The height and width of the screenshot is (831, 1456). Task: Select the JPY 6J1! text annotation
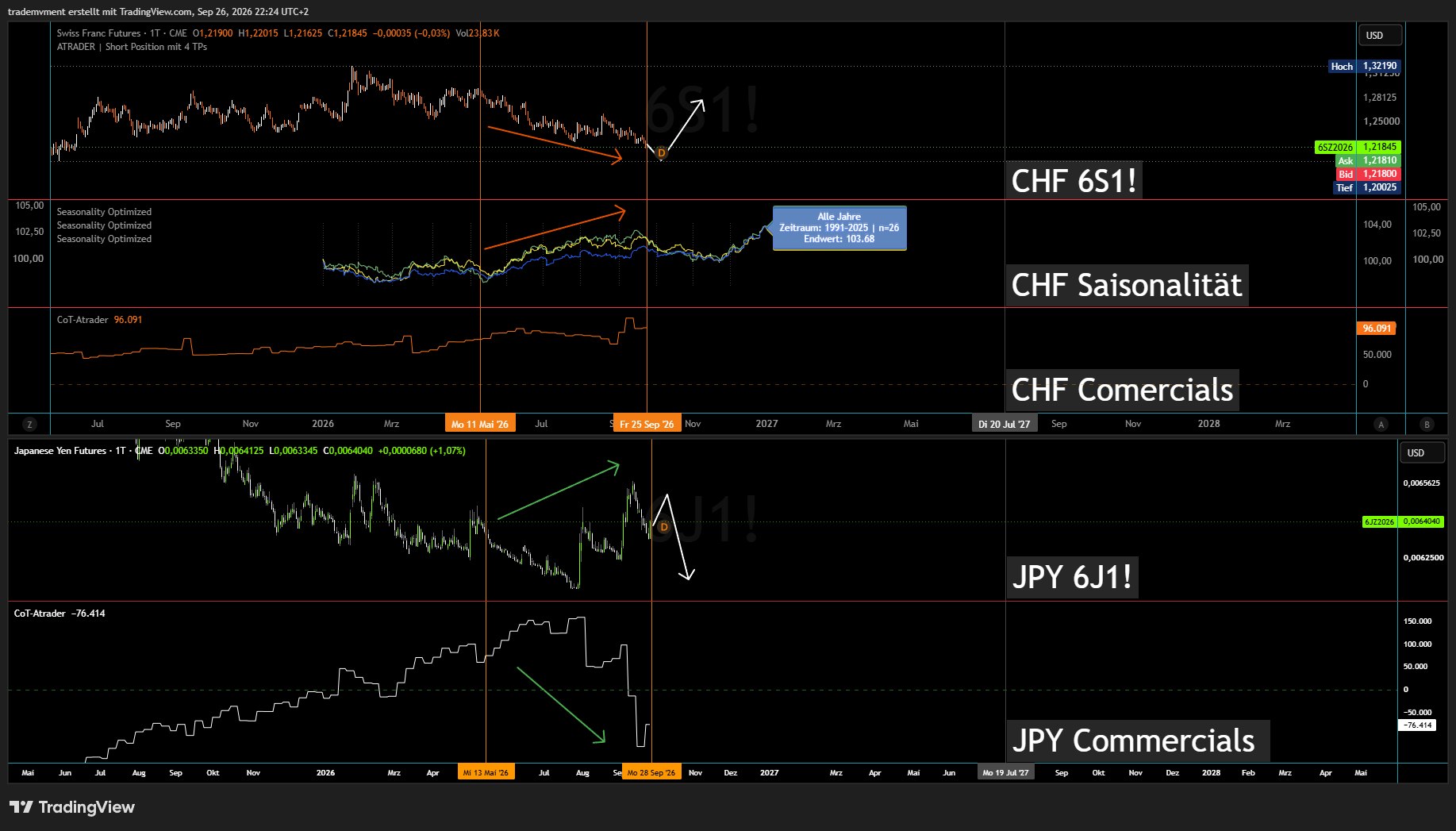click(1072, 577)
